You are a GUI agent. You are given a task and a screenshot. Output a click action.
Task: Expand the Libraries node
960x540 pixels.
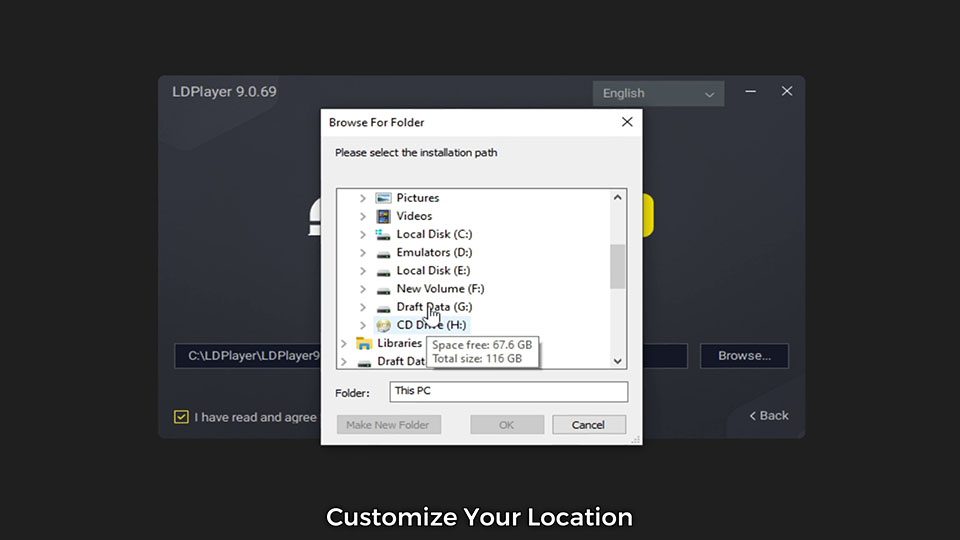(x=343, y=343)
